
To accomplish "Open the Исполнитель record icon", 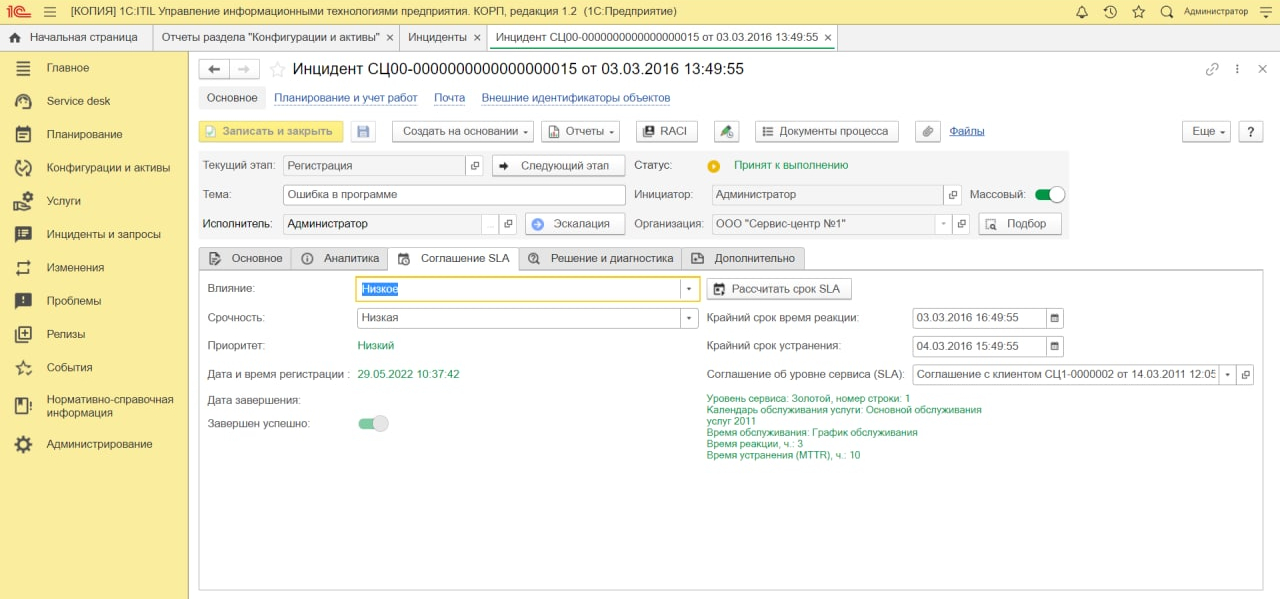I will [x=507, y=224].
